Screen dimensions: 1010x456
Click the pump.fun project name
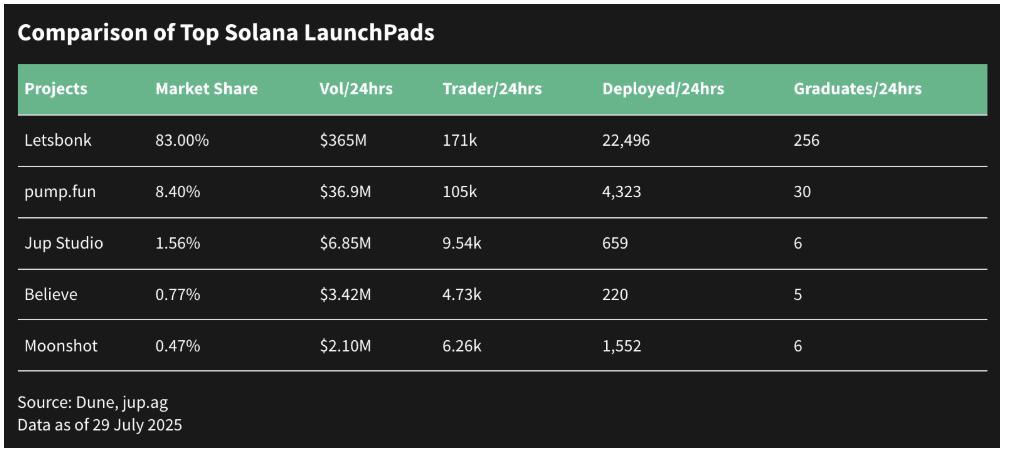pos(60,192)
